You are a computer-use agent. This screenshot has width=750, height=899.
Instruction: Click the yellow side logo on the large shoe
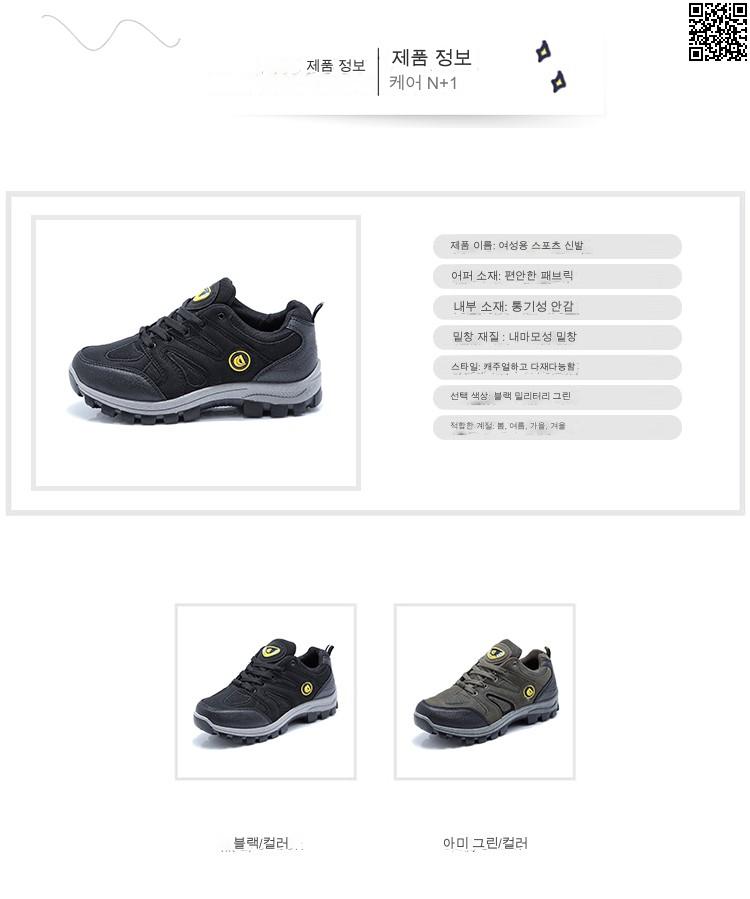click(240, 361)
